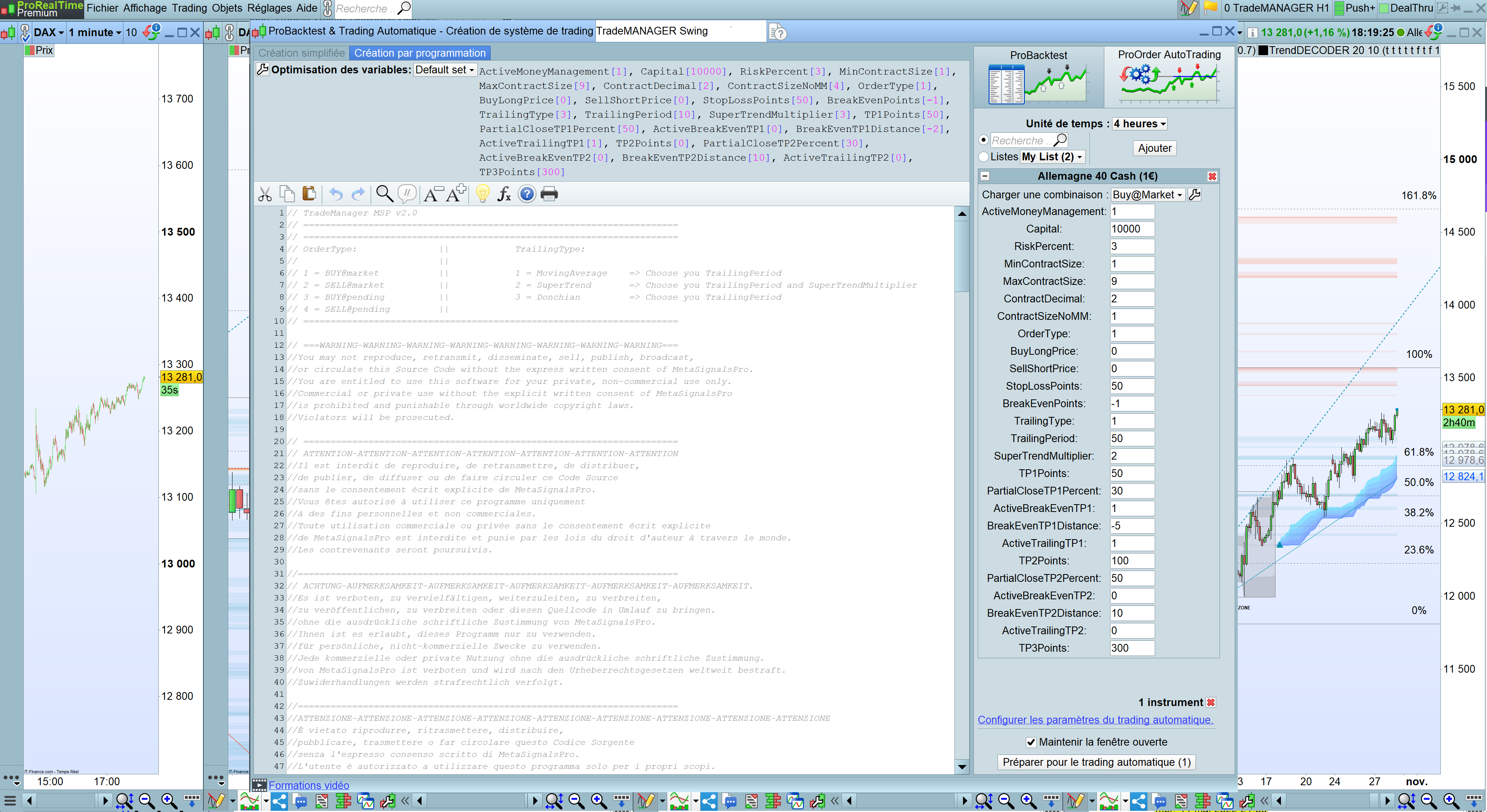Increase editor font size icon

tap(456, 194)
